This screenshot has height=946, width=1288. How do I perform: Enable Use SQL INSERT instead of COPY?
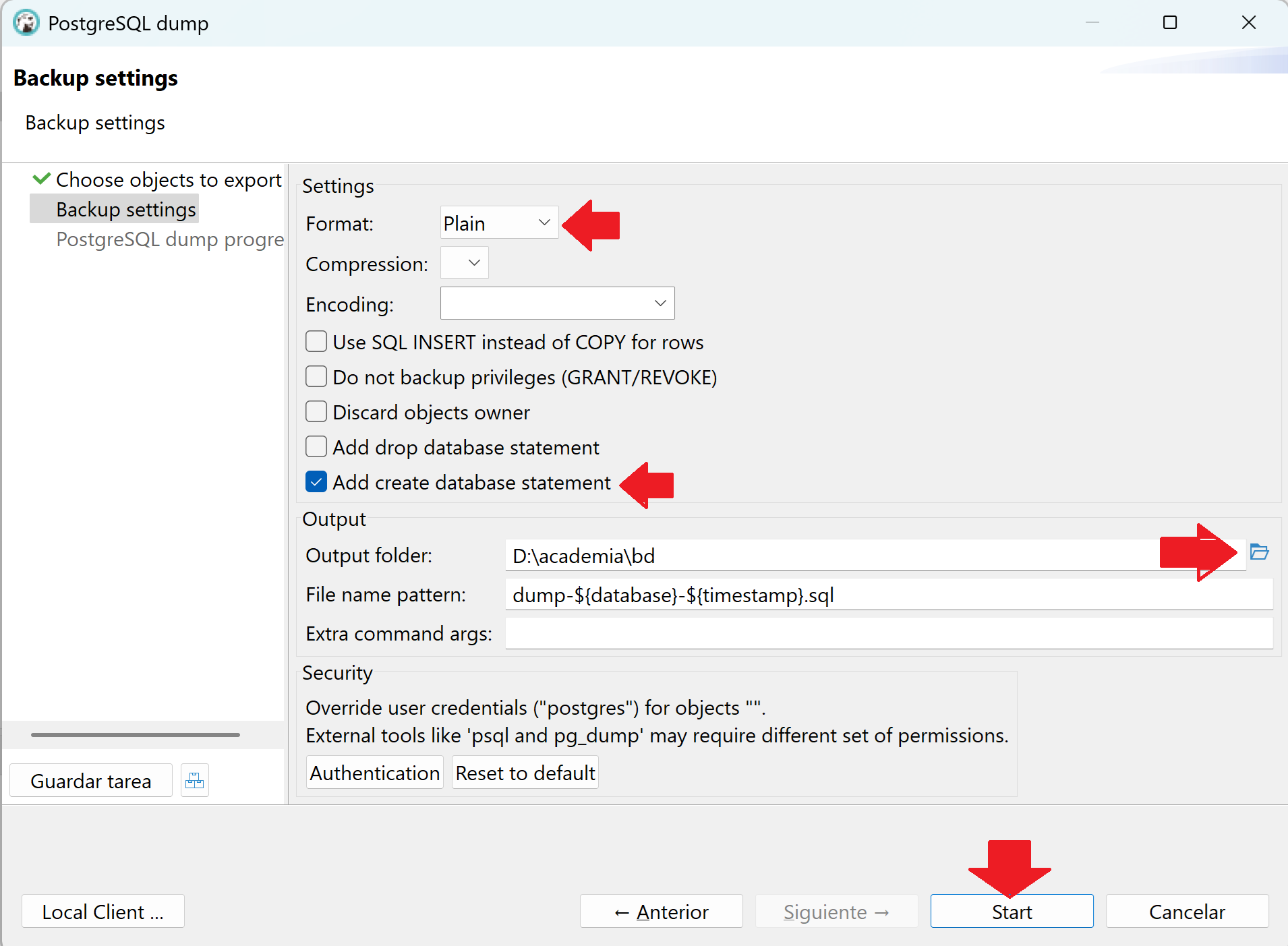(316, 341)
